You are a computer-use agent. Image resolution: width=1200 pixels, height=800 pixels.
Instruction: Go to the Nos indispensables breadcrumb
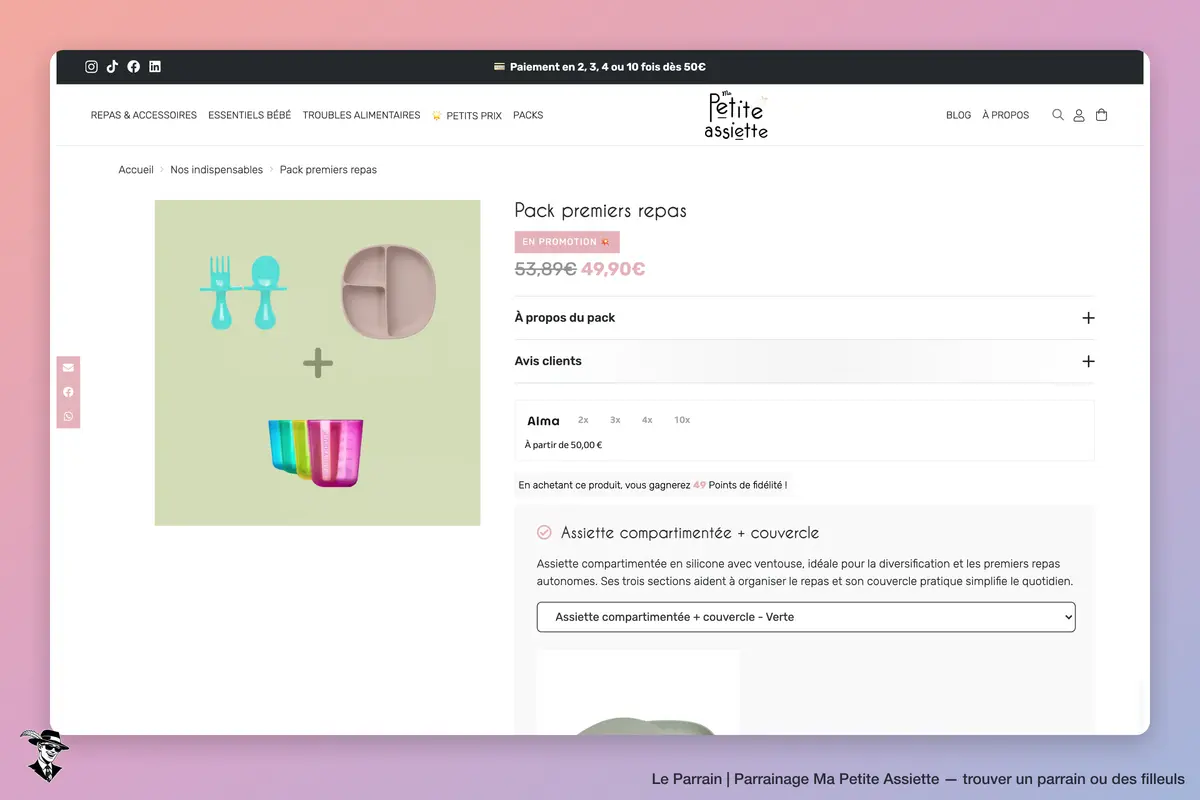[x=216, y=170]
